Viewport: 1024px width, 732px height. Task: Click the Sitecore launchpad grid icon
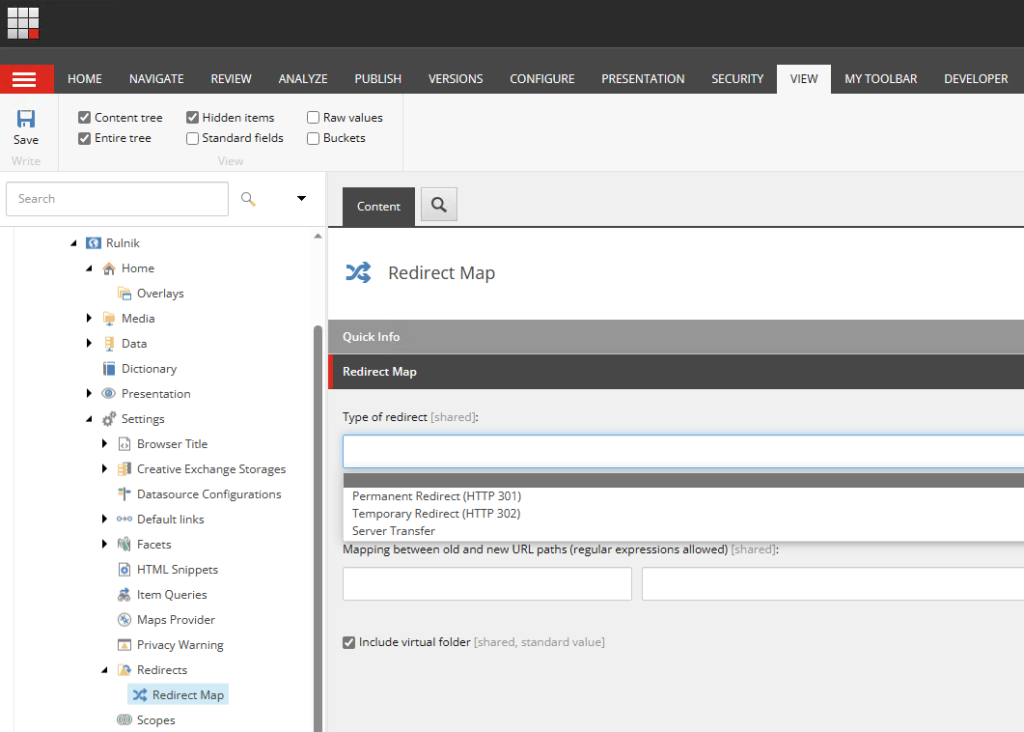point(23,22)
